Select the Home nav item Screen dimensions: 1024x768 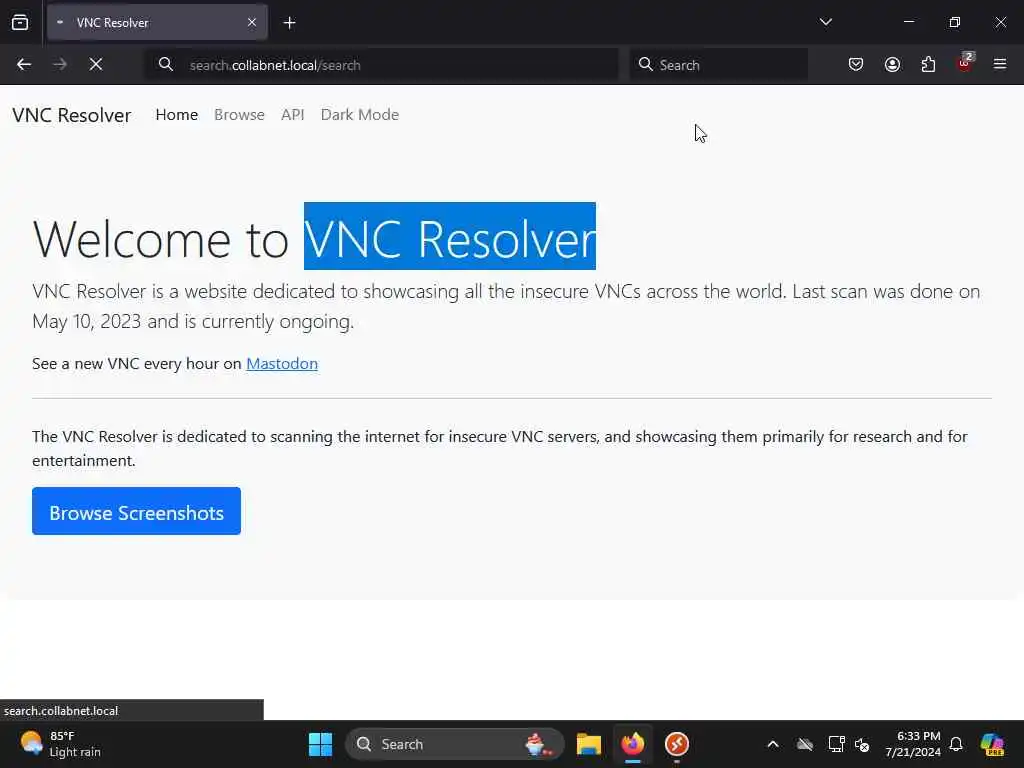tap(176, 114)
